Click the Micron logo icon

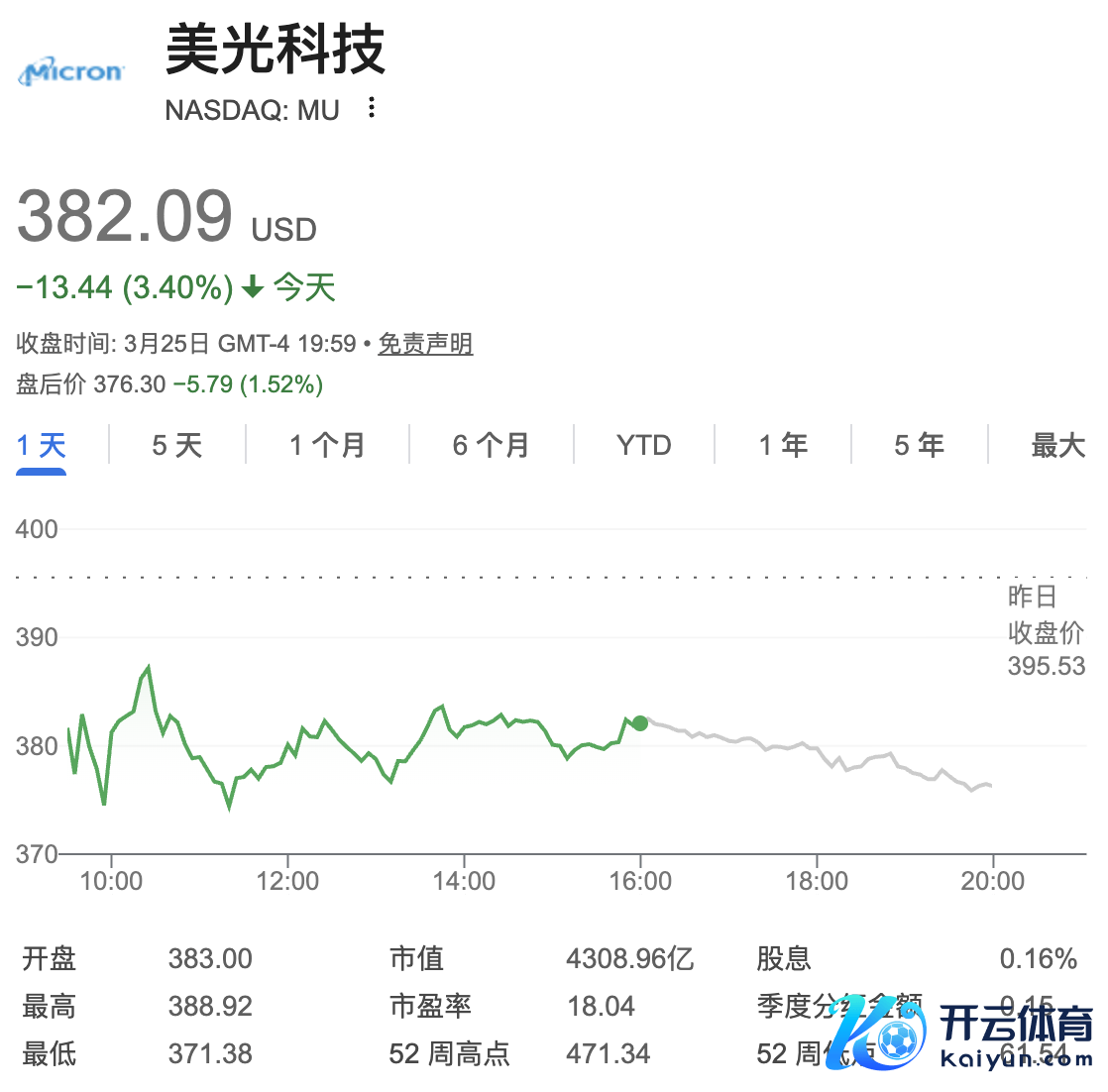pyautogui.click(x=72, y=72)
